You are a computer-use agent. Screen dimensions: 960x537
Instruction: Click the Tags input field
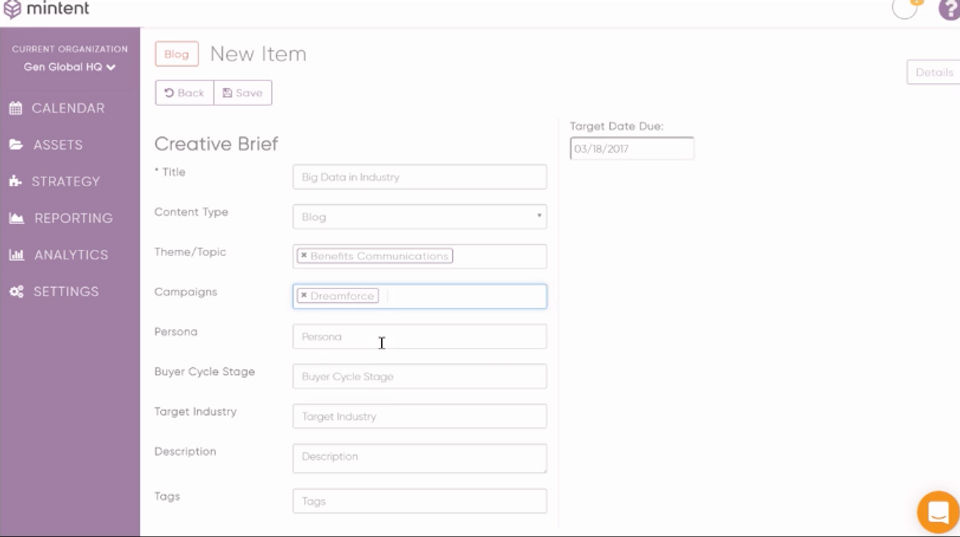(x=419, y=501)
